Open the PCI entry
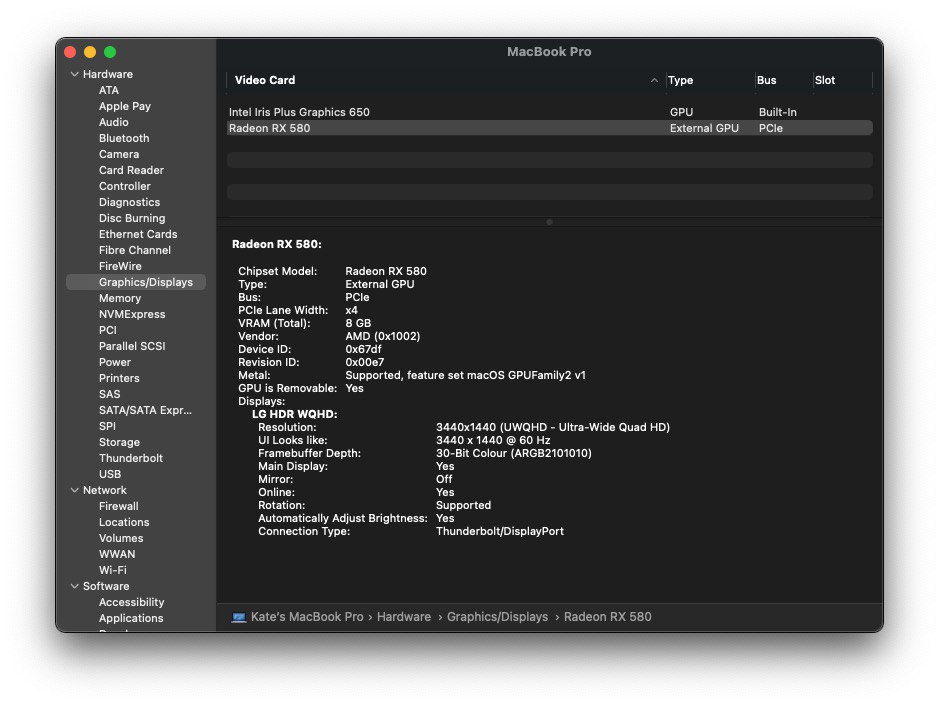The height and width of the screenshot is (706, 939). pyautogui.click(x=108, y=331)
